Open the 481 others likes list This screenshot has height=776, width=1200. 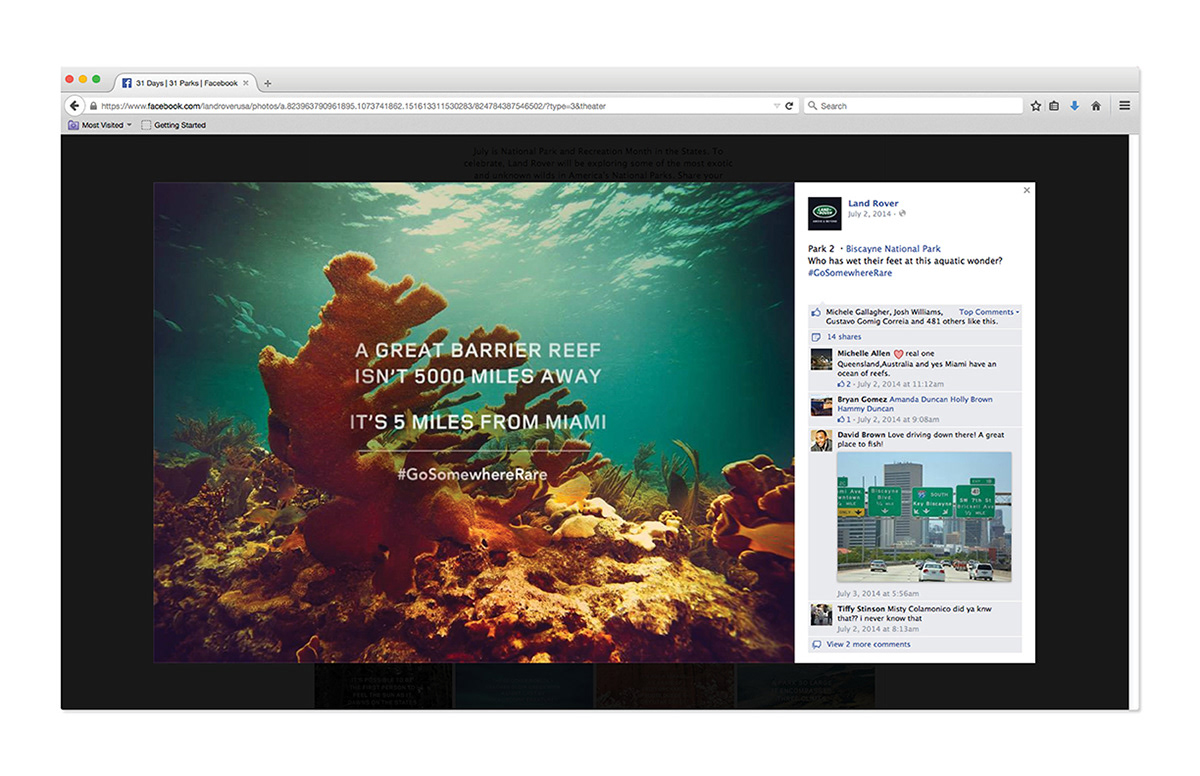pyautogui.click(x=946, y=321)
